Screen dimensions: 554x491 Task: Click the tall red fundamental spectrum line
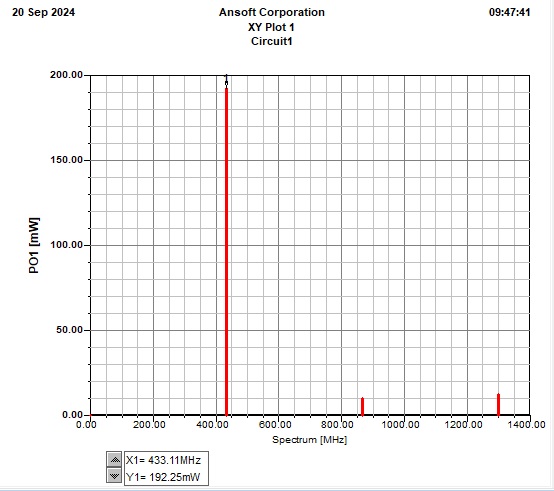pyautogui.click(x=226, y=252)
